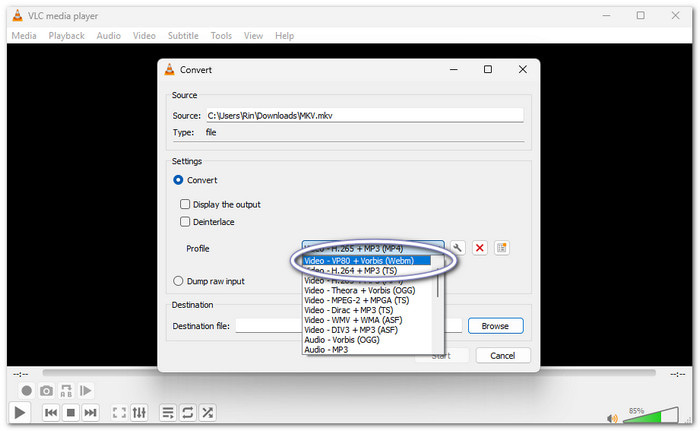Viewport: 700px width, 431px height.
Task: Open the View menu
Action: 253,36
